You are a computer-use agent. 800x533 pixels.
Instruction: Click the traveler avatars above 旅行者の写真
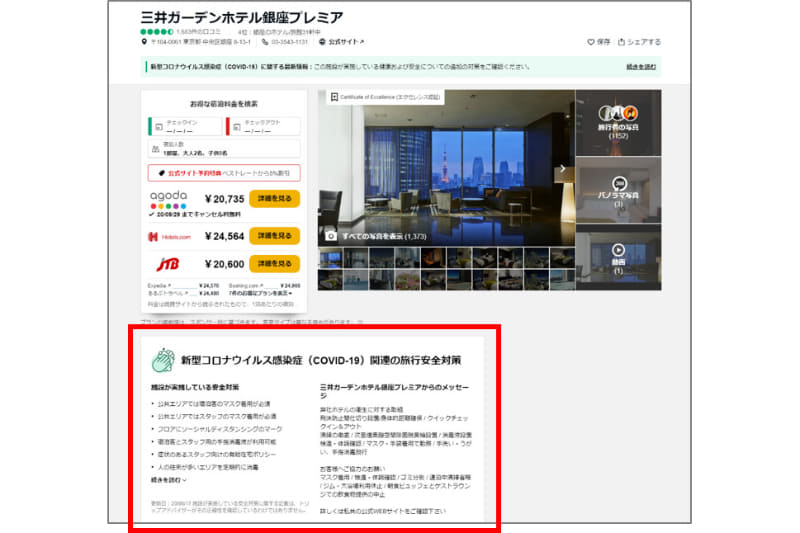tap(618, 113)
